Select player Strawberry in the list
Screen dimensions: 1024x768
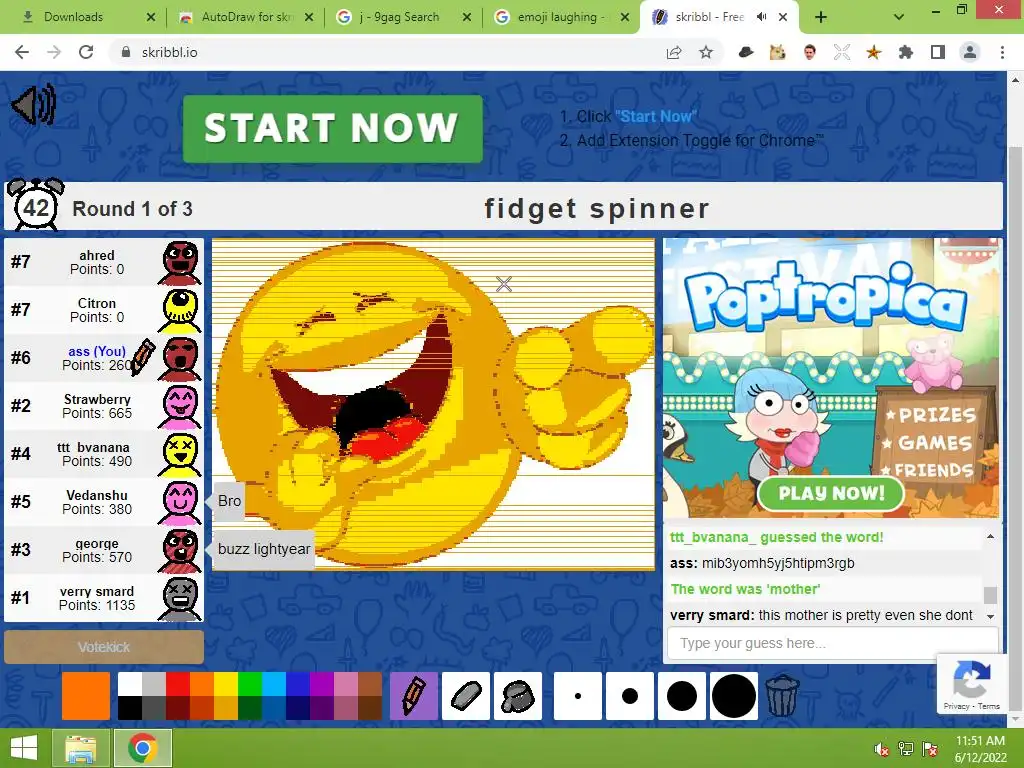104,406
